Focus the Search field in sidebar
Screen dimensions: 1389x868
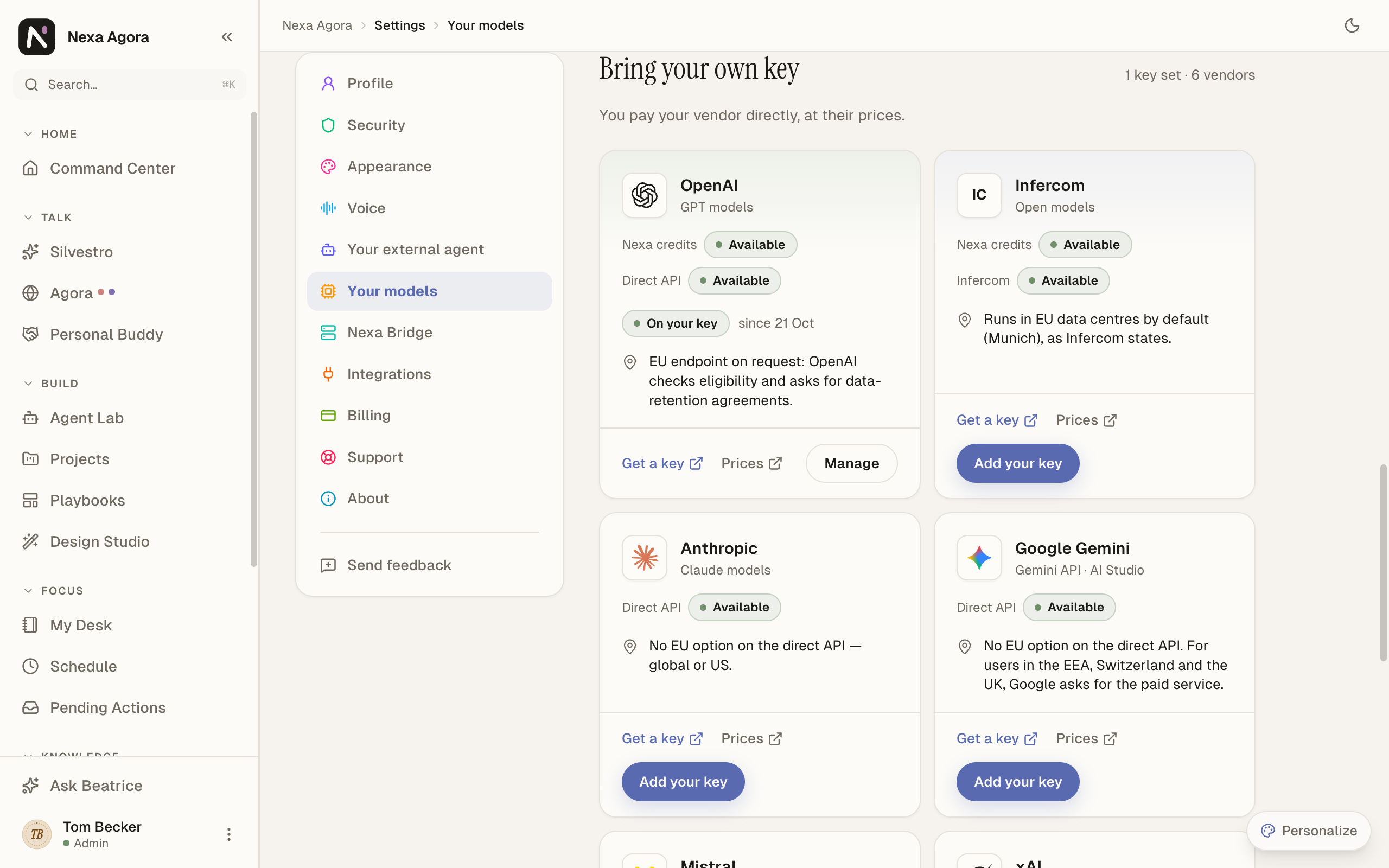(x=129, y=85)
